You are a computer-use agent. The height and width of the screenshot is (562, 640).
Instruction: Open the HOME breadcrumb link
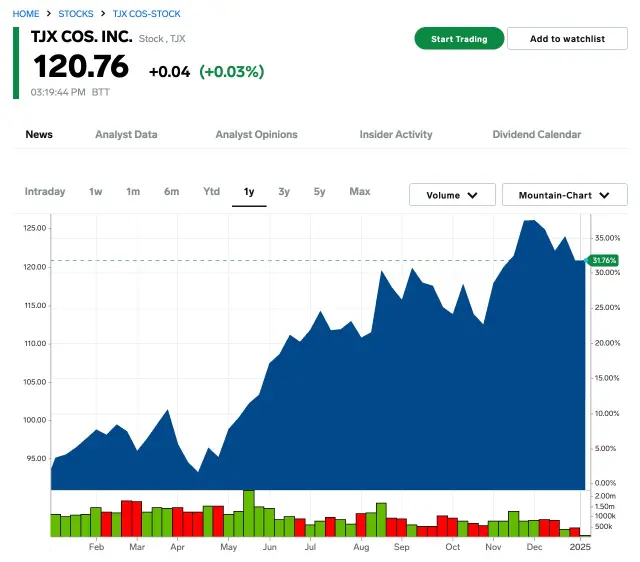point(26,14)
